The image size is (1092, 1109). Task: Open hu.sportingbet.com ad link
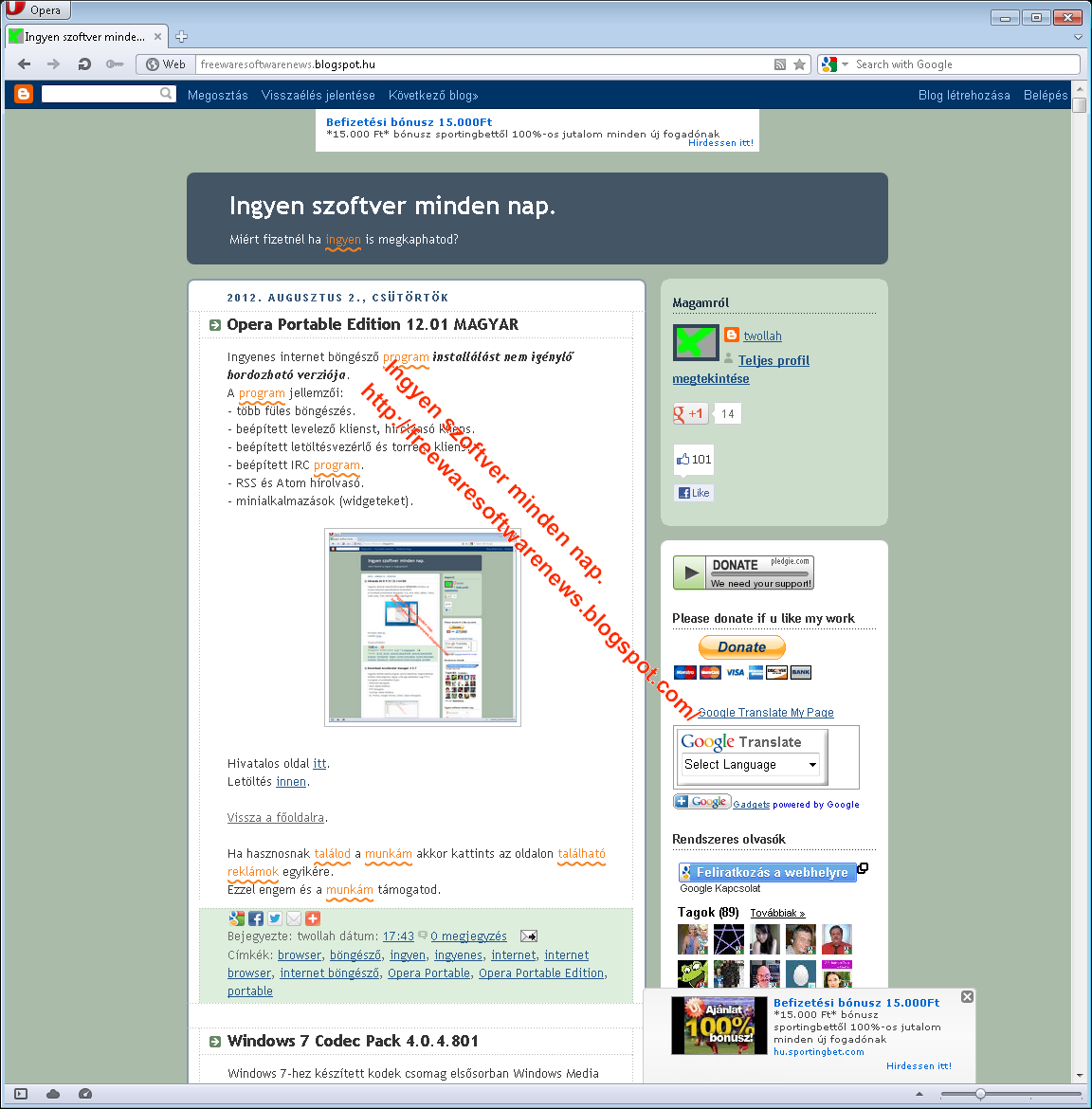[x=818, y=1052]
